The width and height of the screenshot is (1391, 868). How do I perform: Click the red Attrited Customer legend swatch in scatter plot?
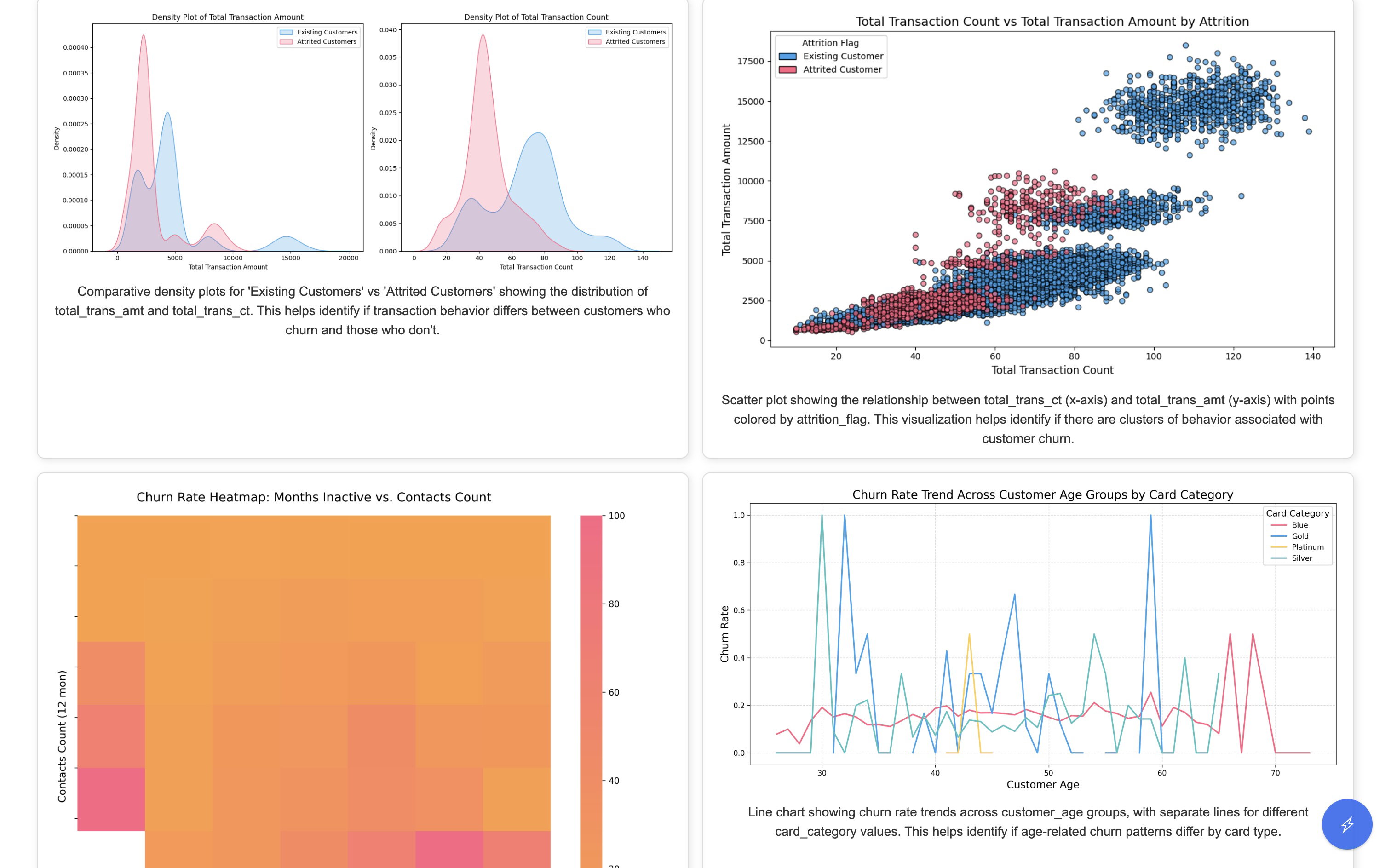coord(787,69)
